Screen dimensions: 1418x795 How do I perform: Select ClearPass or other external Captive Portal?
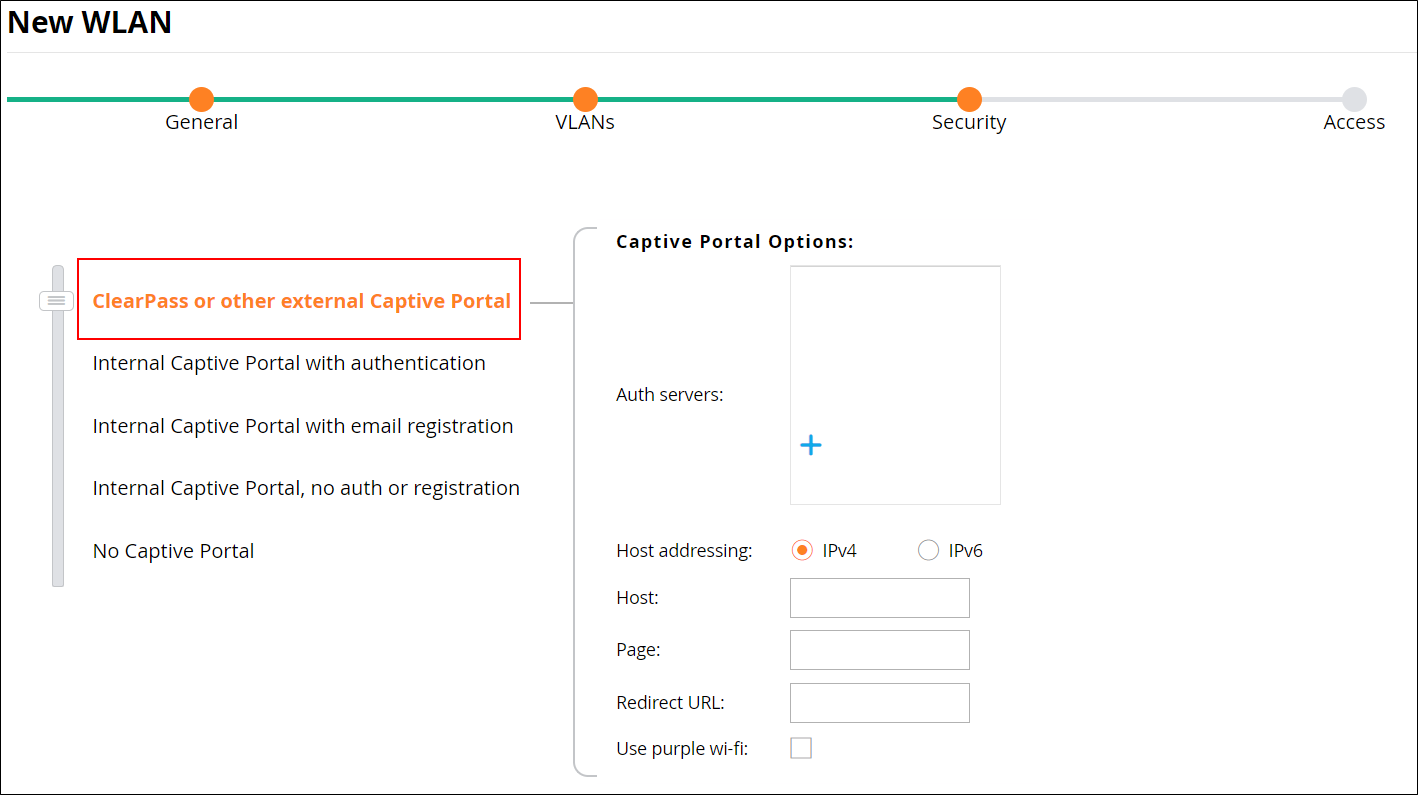[299, 299]
